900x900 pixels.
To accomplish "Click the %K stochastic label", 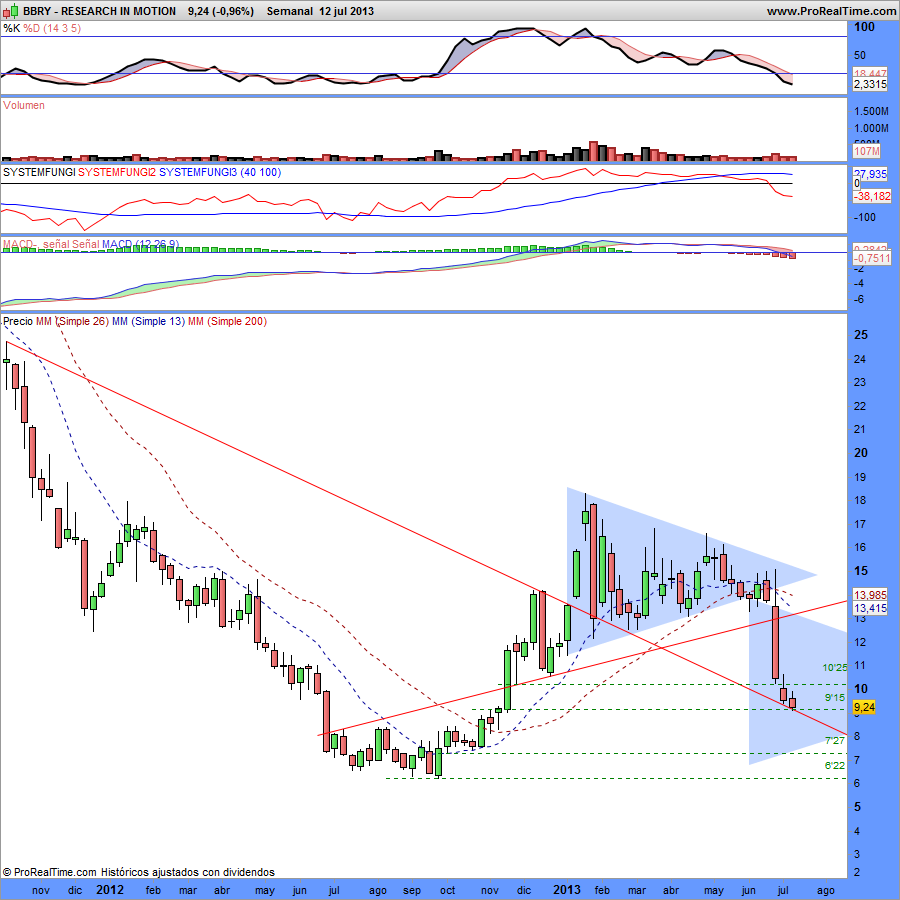I will [x=11, y=28].
